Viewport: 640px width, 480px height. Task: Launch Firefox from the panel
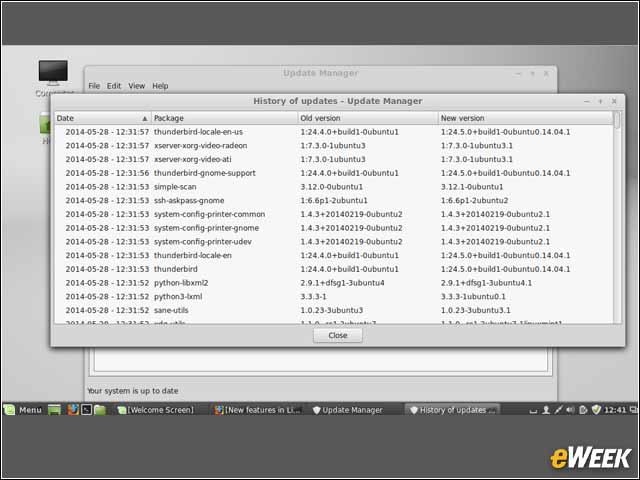click(x=73, y=409)
